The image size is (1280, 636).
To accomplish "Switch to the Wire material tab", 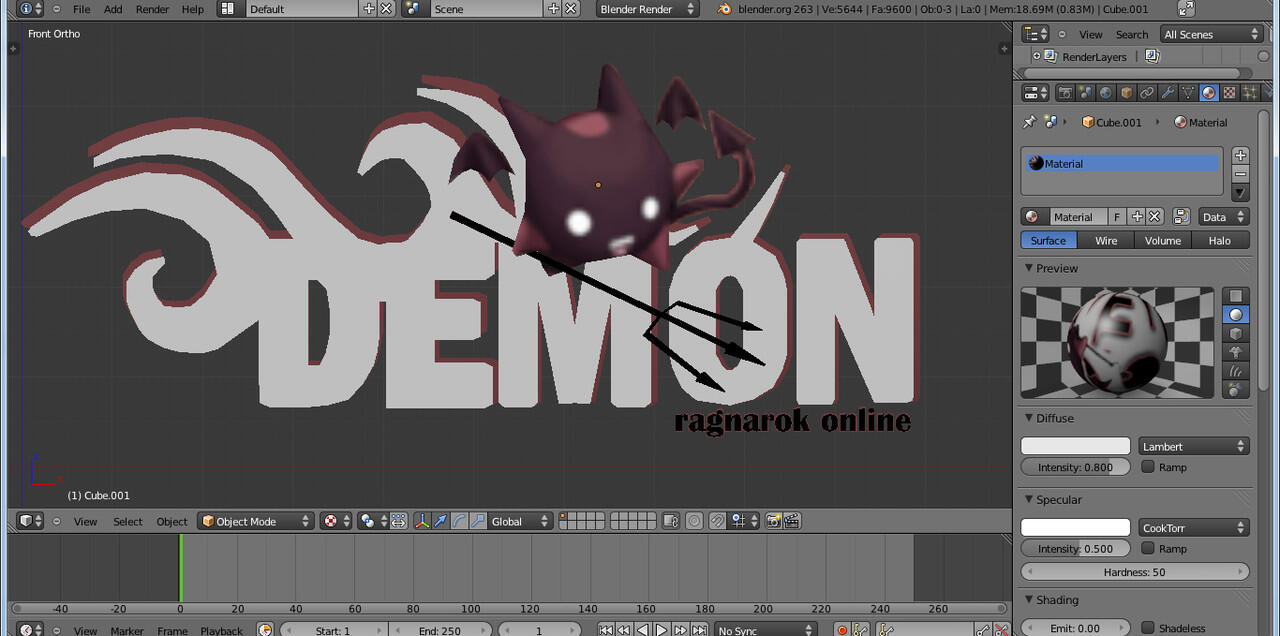I will point(1106,240).
